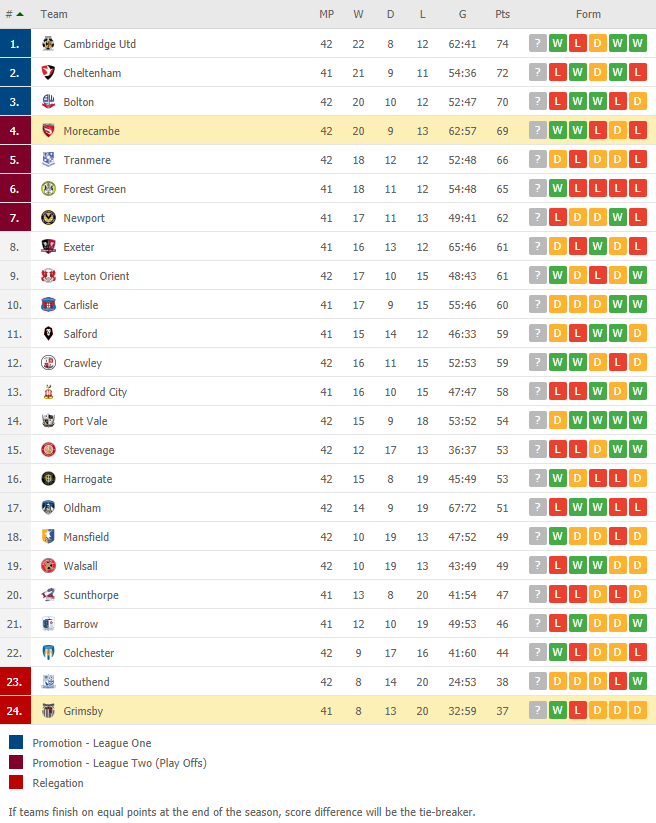Click the Cambridge Utd club crest icon
Viewport: 656px width, 823px height.
click(48, 44)
